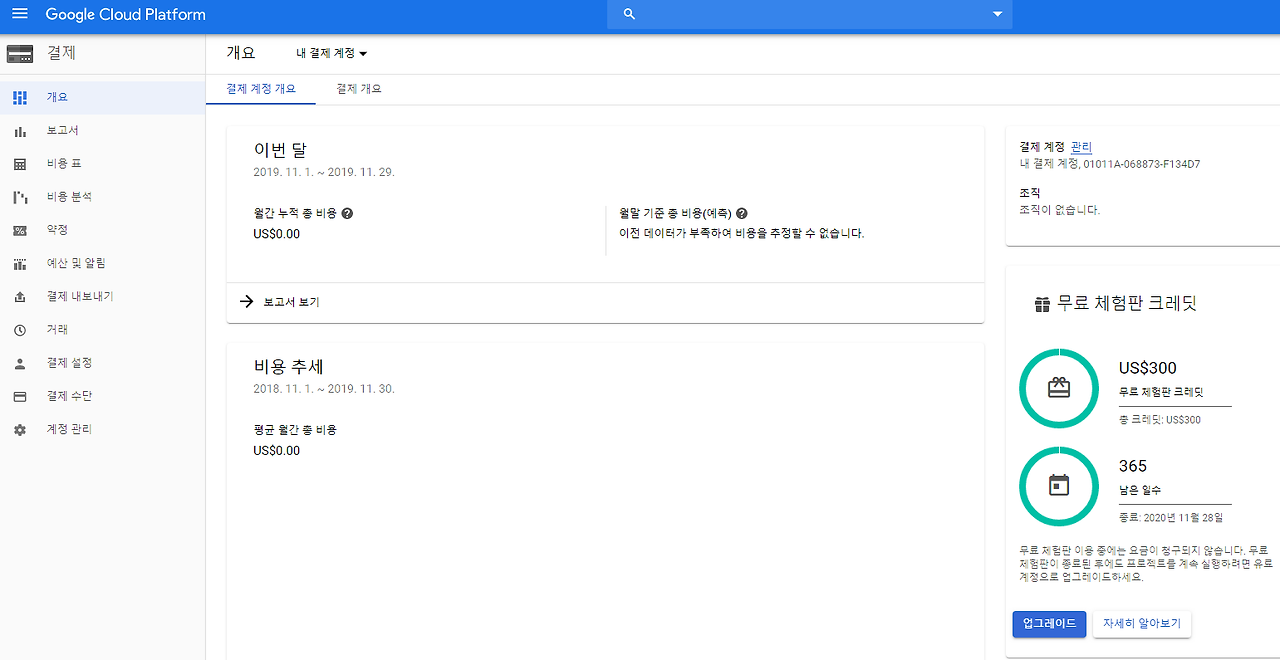1280x660 pixels.
Task: Click the 예산 및 알림 icon
Action: point(20,264)
